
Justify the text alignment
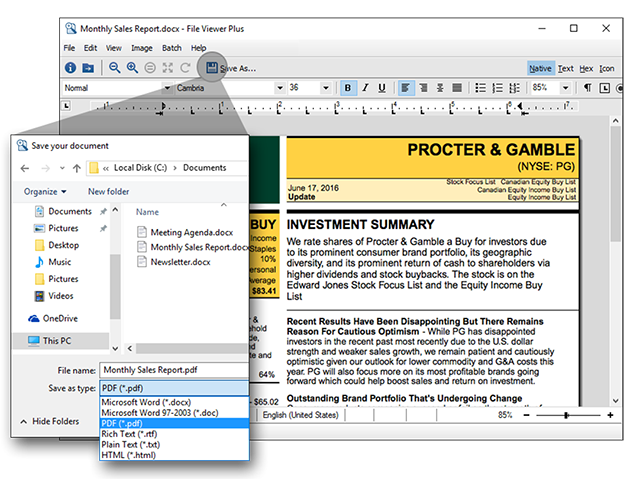457,88
